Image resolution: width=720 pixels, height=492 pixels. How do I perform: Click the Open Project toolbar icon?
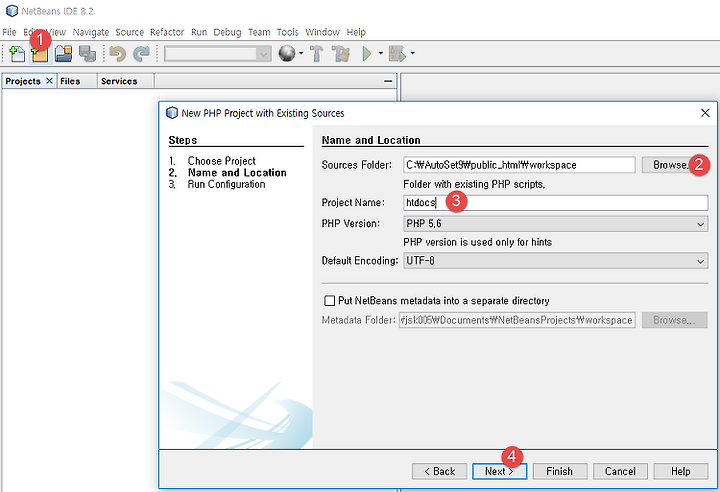click(63, 54)
